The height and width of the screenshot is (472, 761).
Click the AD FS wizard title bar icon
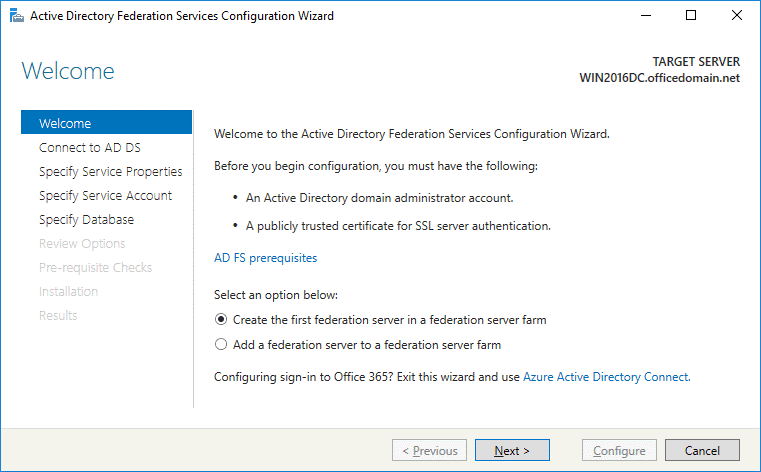click(14, 16)
